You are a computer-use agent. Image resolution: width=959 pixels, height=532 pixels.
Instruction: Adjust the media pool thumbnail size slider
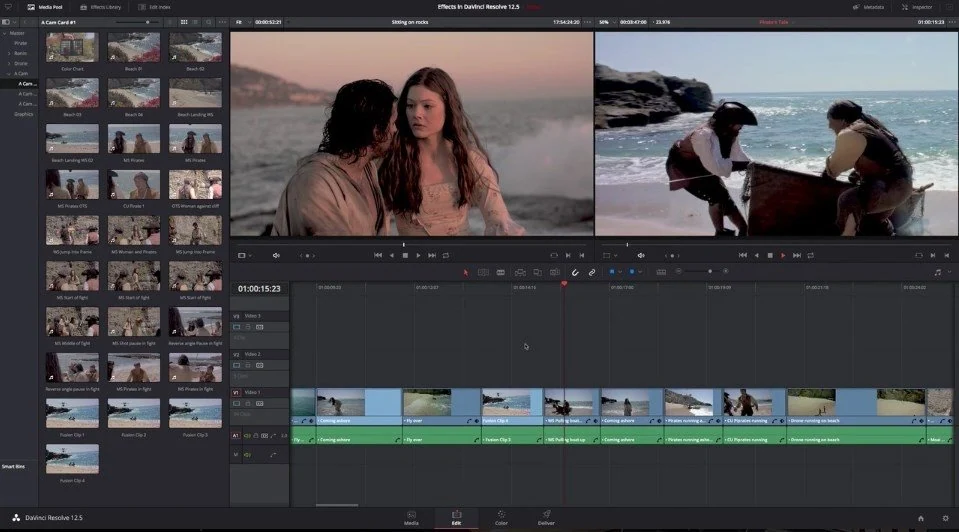[x=136, y=22]
